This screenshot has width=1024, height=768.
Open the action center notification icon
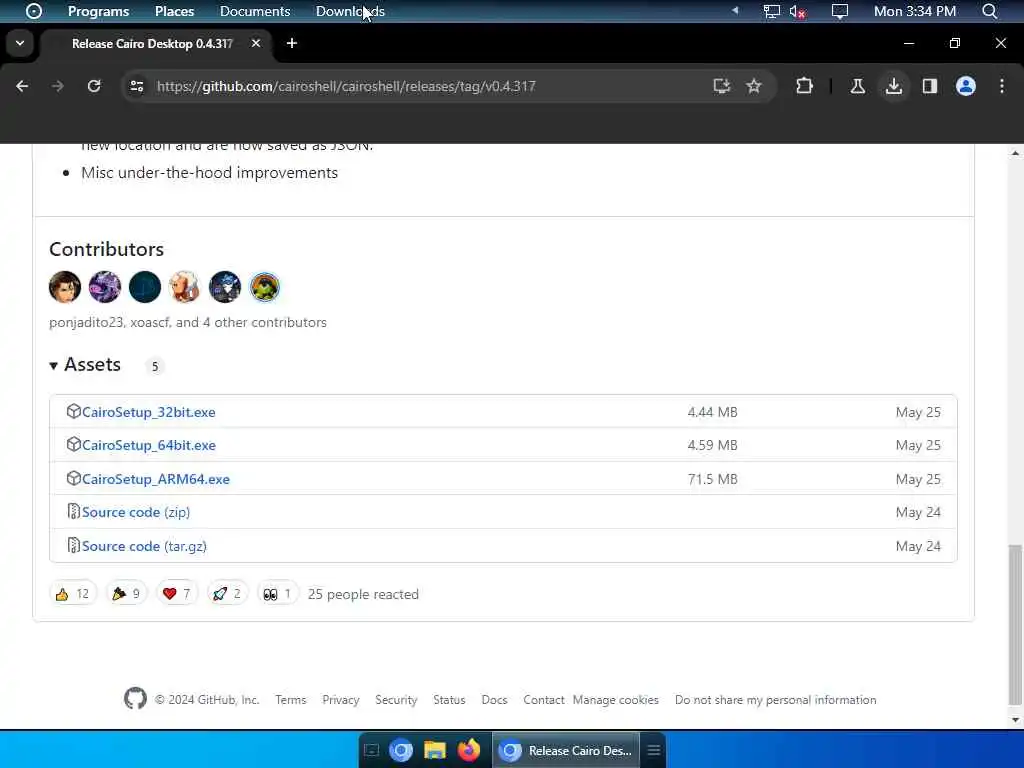click(x=839, y=11)
